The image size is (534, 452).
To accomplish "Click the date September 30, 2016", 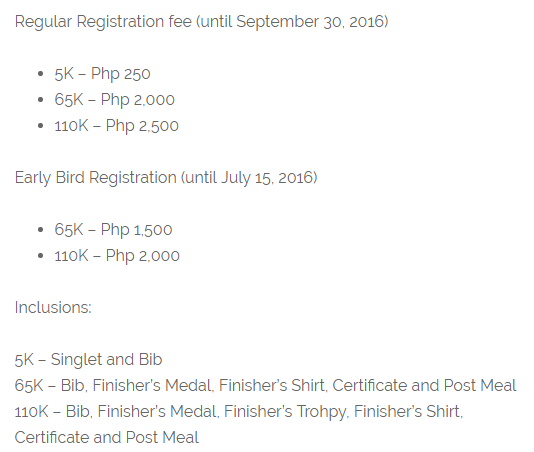I will pos(310,22).
